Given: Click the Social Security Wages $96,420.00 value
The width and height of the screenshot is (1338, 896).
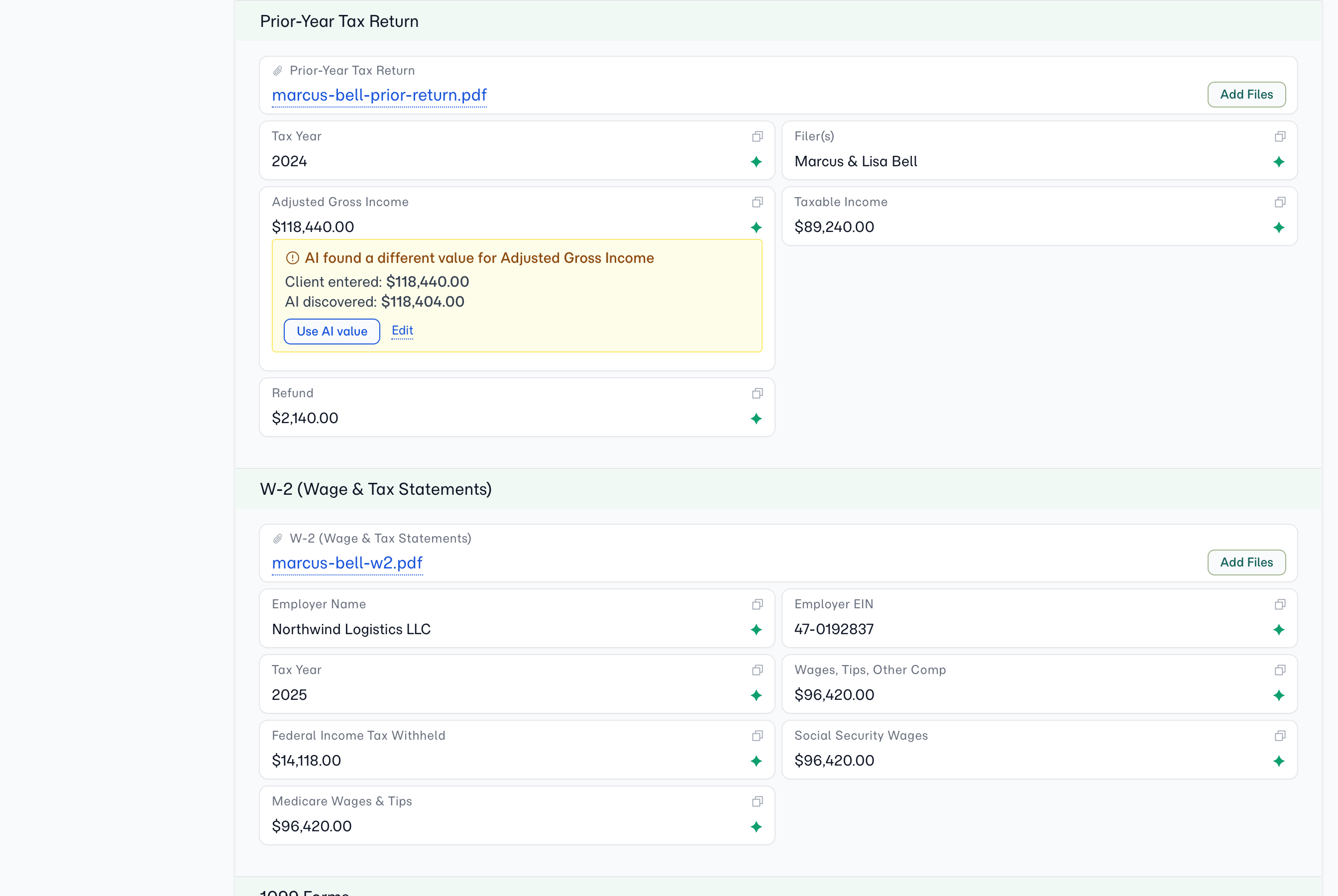Looking at the screenshot, I should click(x=834, y=761).
